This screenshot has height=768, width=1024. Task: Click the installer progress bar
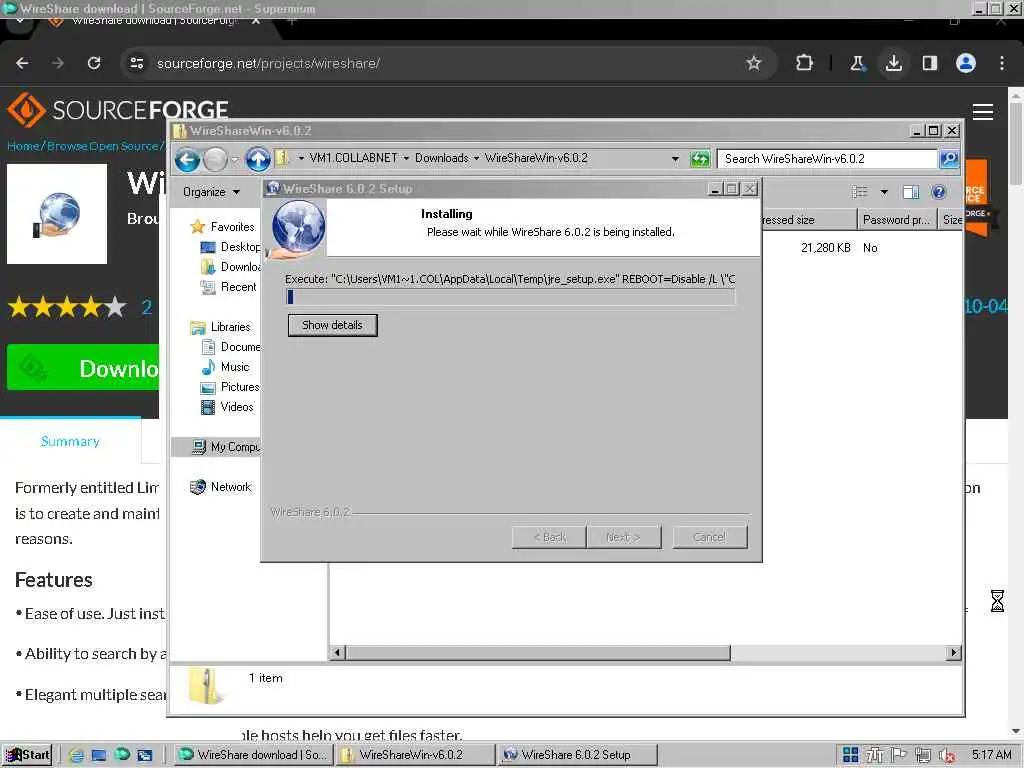(x=511, y=297)
